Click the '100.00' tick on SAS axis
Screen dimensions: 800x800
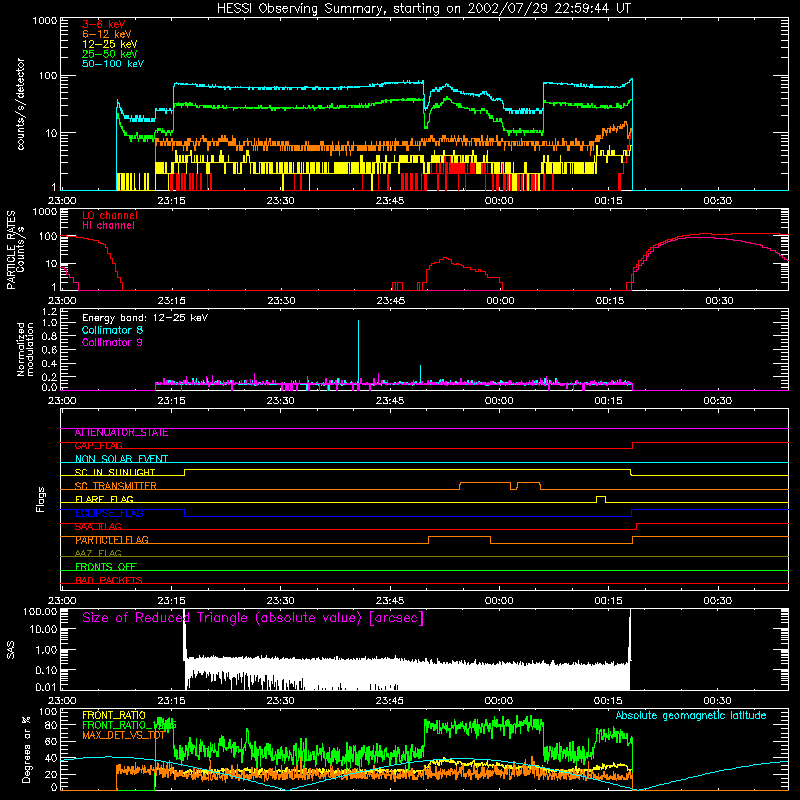pyautogui.click(x=40, y=611)
